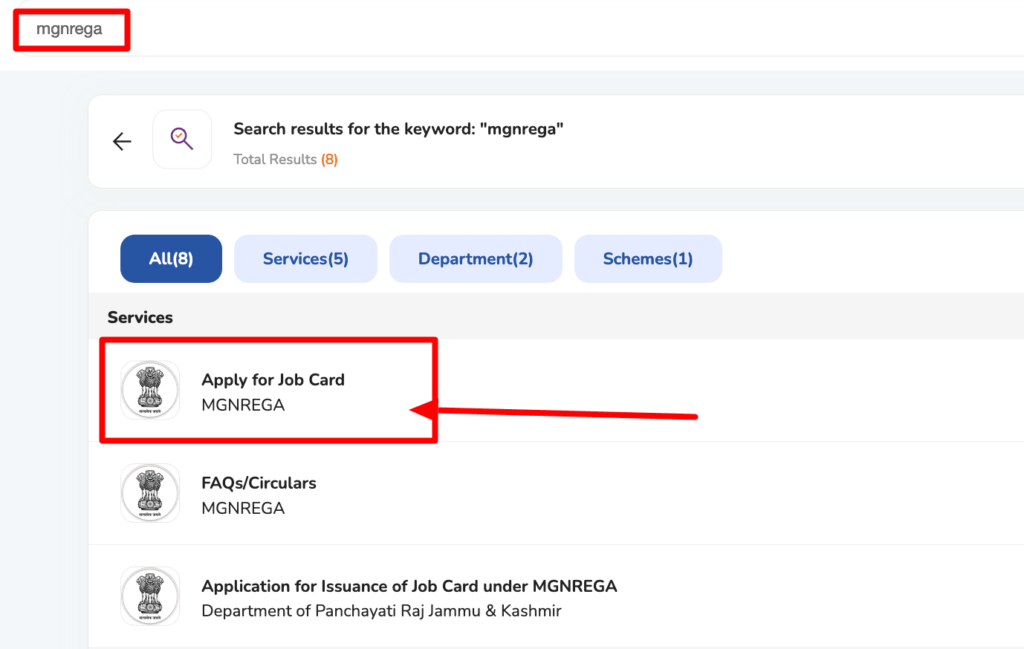Click the mgnrega search input field

click(x=70, y=29)
